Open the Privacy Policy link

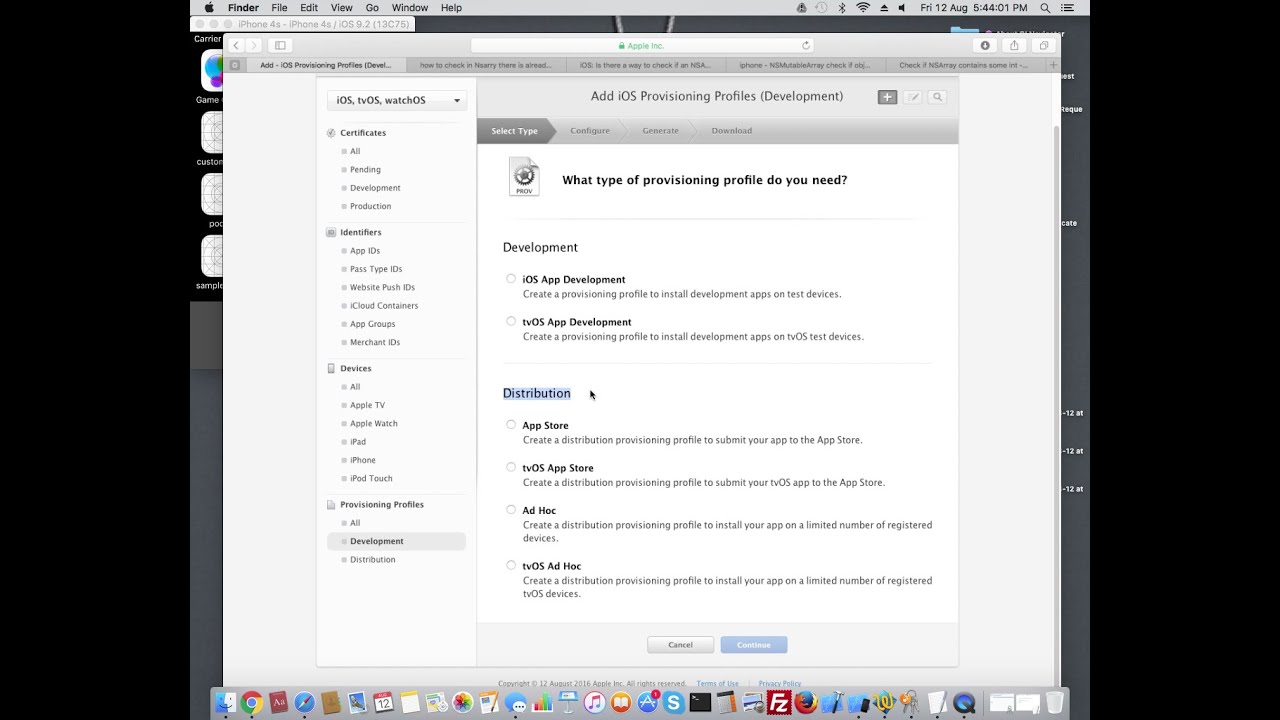tap(780, 684)
